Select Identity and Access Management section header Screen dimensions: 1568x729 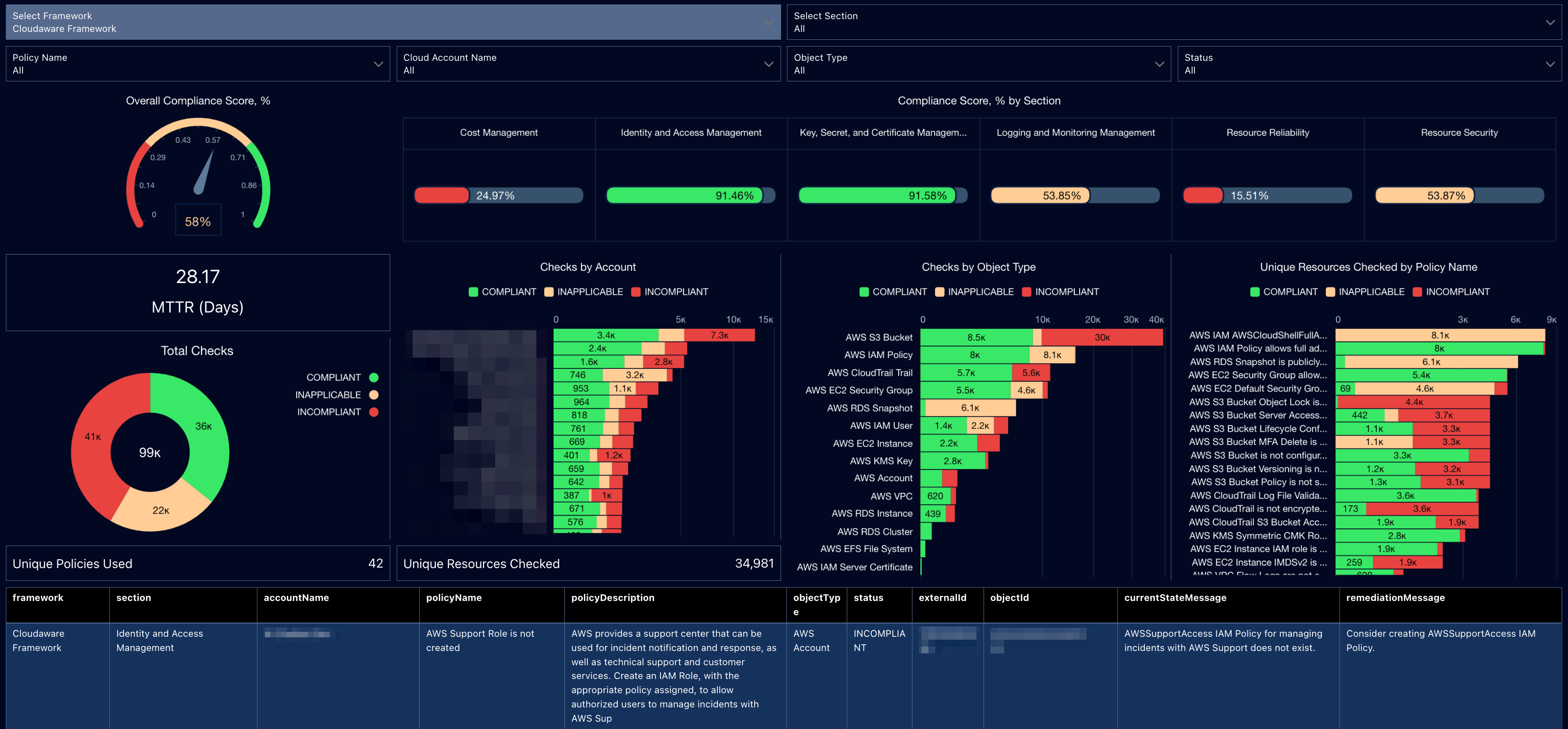click(x=691, y=133)
